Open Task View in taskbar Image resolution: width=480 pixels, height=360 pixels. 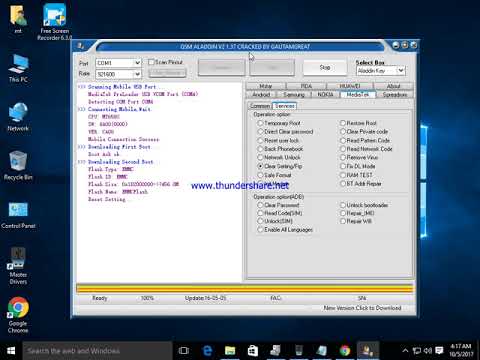[184, 351]
